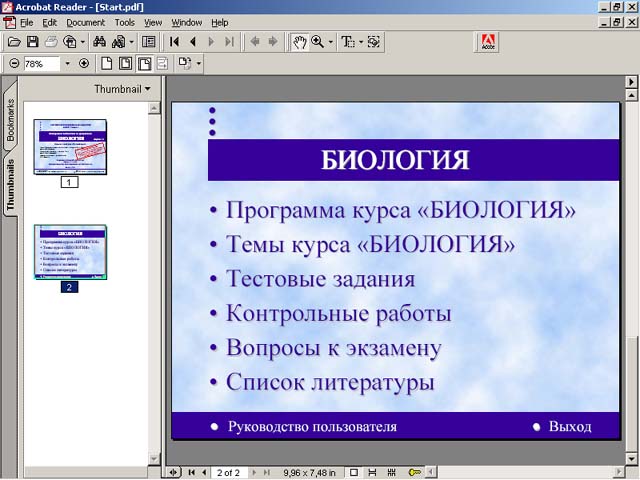Expand the Thumbnail options menu

(123, 89)
